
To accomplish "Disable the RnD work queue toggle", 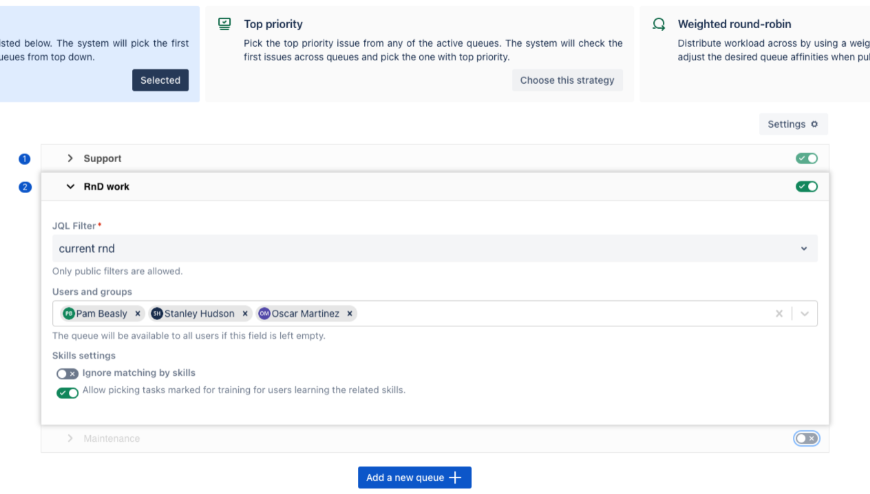I will tap(806, 187).
